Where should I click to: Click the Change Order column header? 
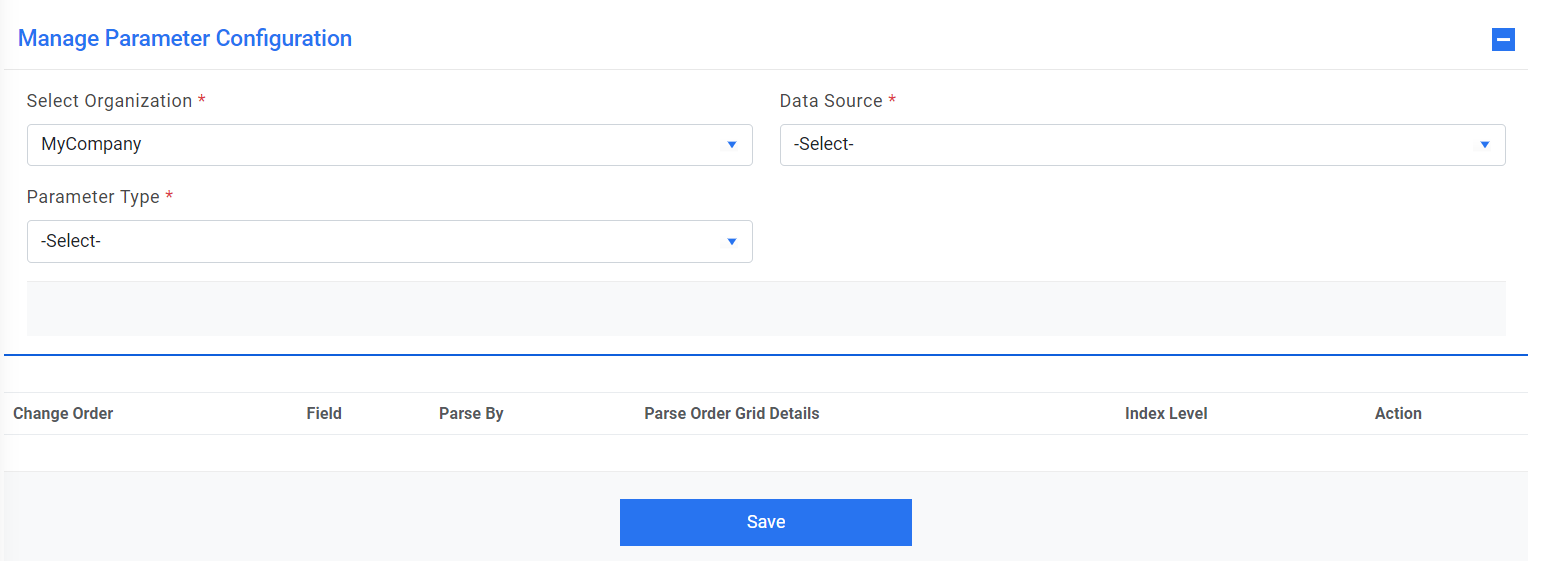click(x=63, y=413)
